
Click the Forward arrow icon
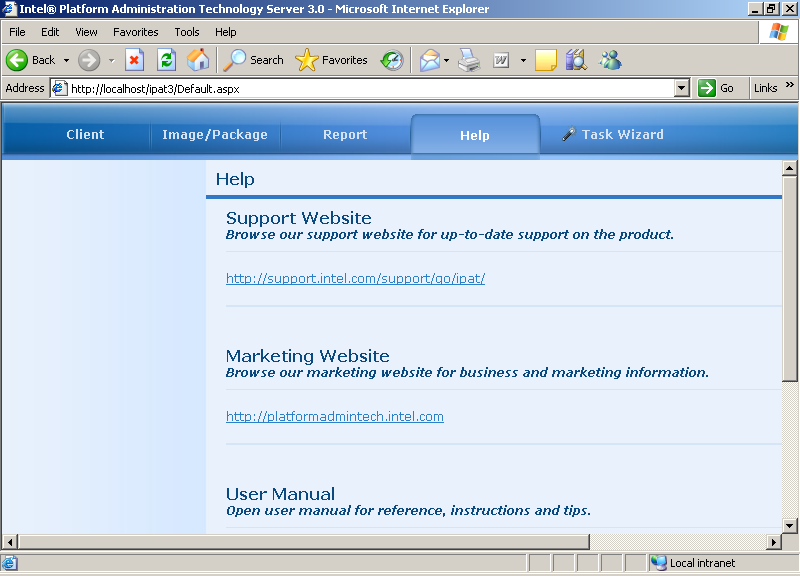pyautogui.click(x=89, y=60)
